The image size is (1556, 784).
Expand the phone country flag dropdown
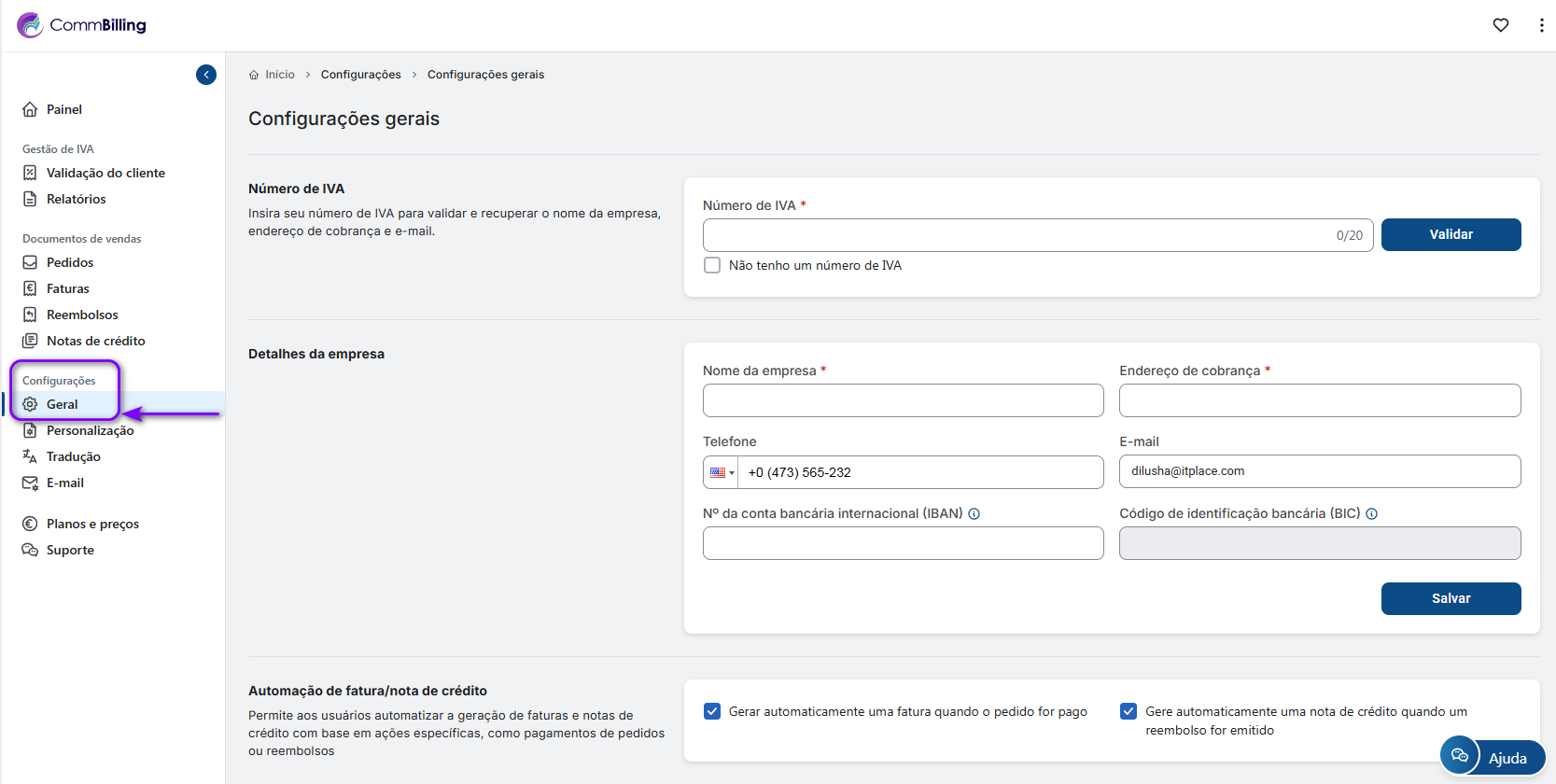coord(721,472)
